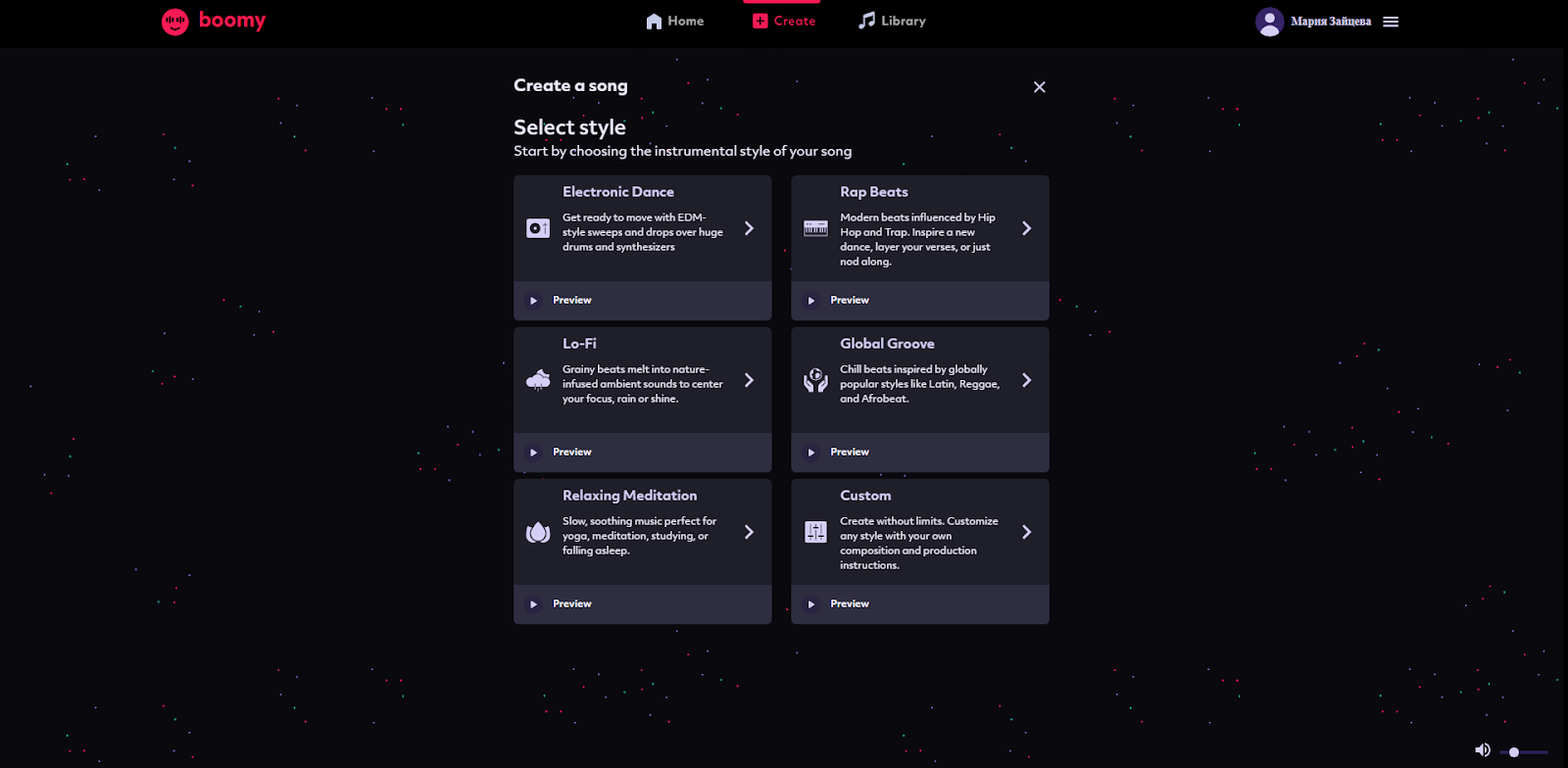This screenshot has height=768, width=1568.
Task: Open the Library tab
Action: (892, 22)
